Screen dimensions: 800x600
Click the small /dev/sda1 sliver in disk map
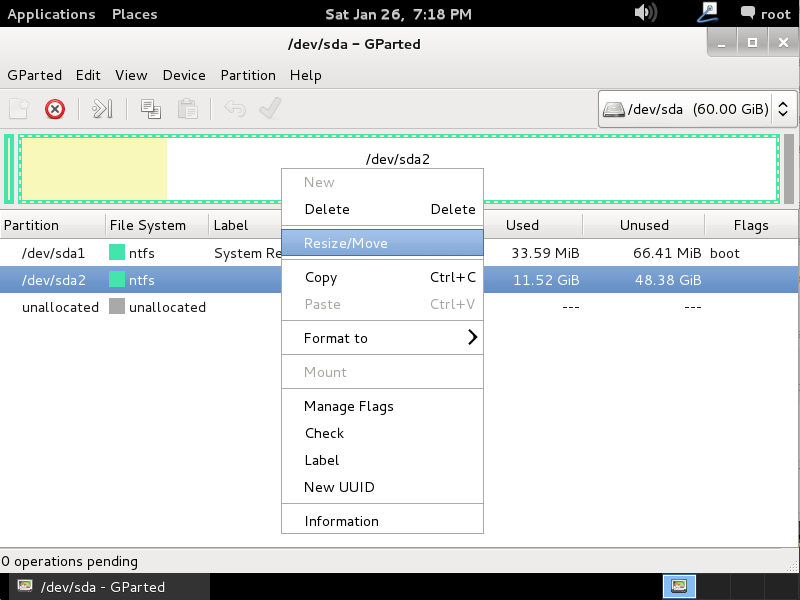(x=9, y=169)
